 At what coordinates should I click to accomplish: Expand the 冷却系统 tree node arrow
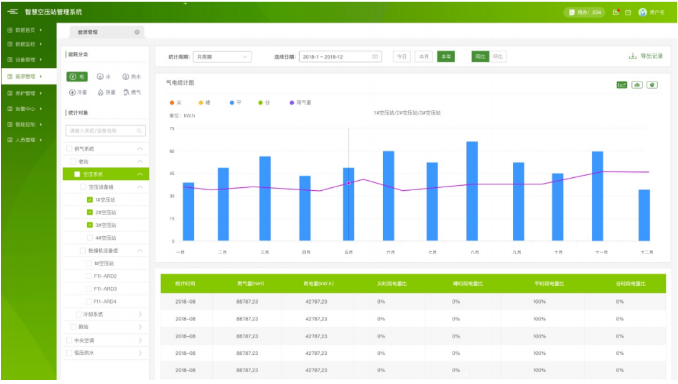point(140,314)
